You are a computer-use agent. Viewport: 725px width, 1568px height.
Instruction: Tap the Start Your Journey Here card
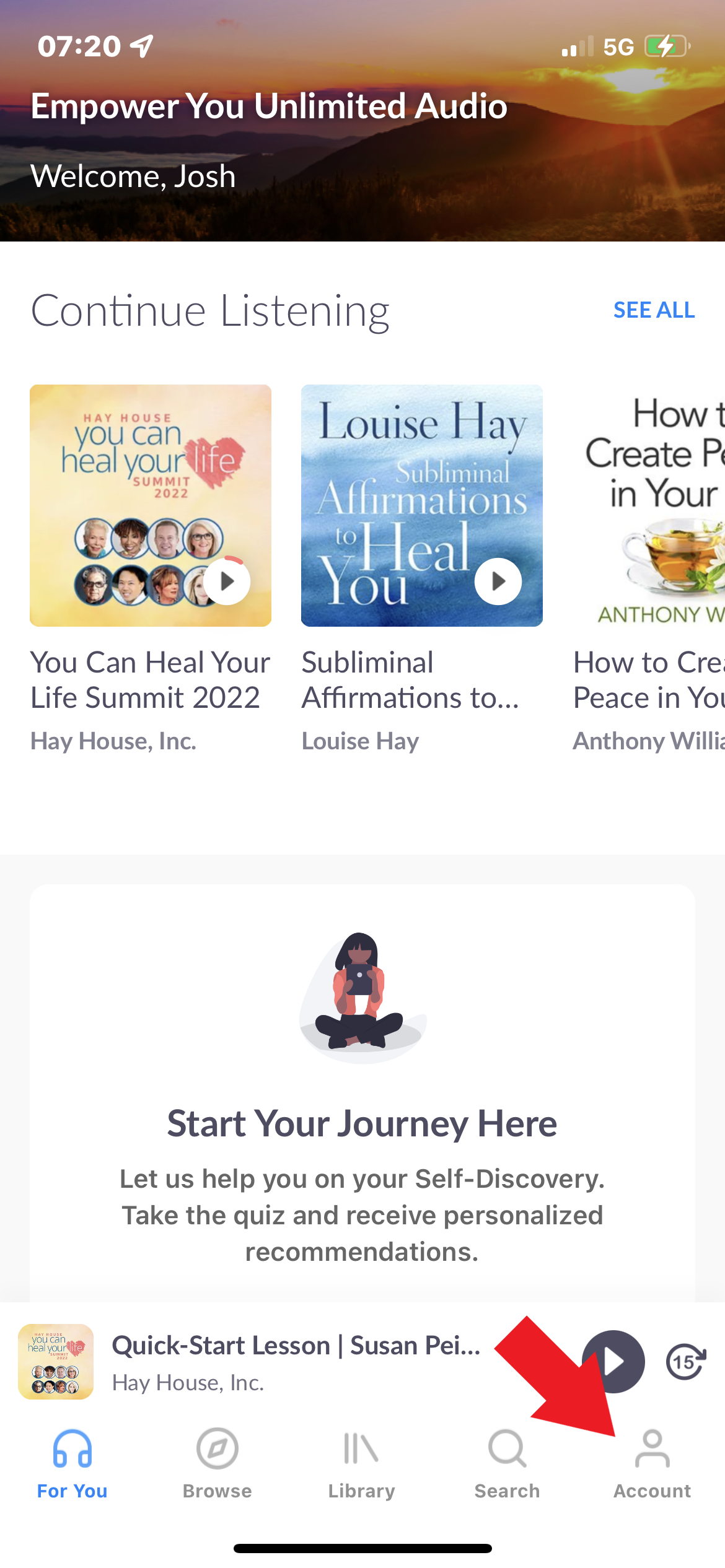click(362, 1093)
